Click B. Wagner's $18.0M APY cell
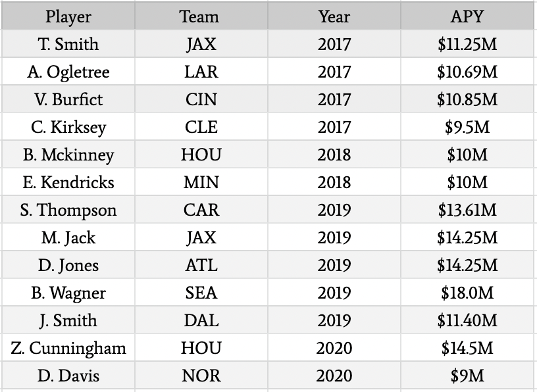Viewport: 538px width, 392px height. (x=467, y=292)
